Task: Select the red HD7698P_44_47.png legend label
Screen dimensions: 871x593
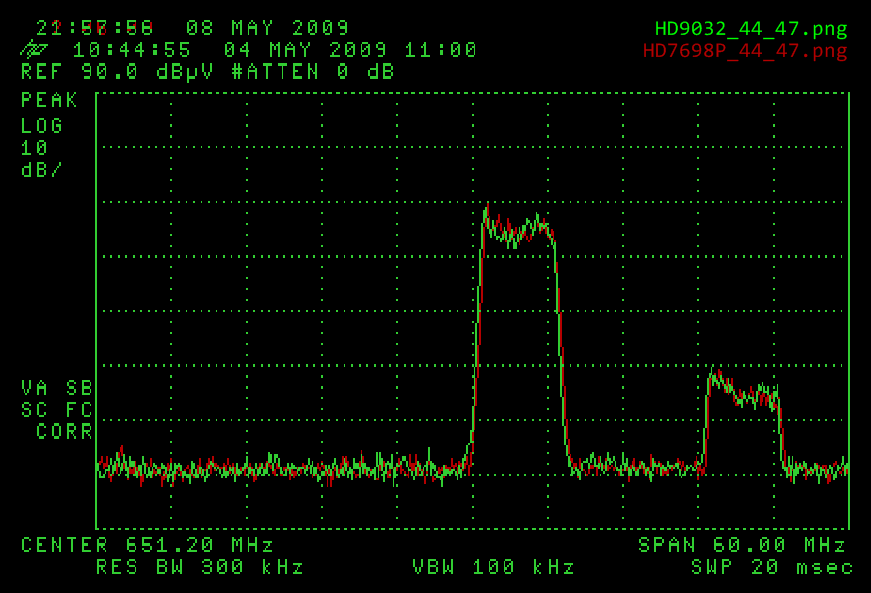Action: pyautogui.click(x=745, y=50)
